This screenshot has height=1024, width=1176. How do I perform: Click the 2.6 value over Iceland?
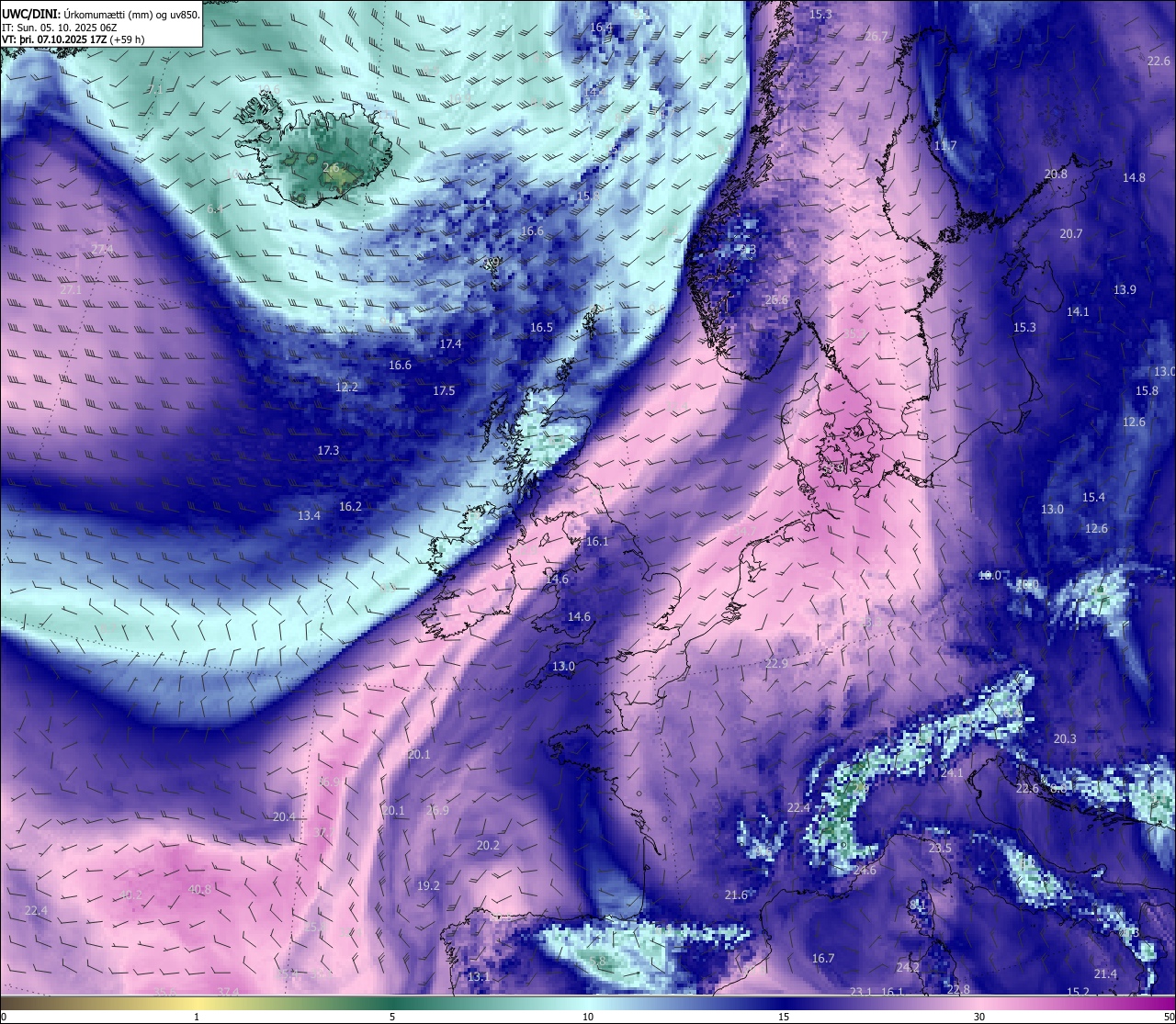point(331,168)
